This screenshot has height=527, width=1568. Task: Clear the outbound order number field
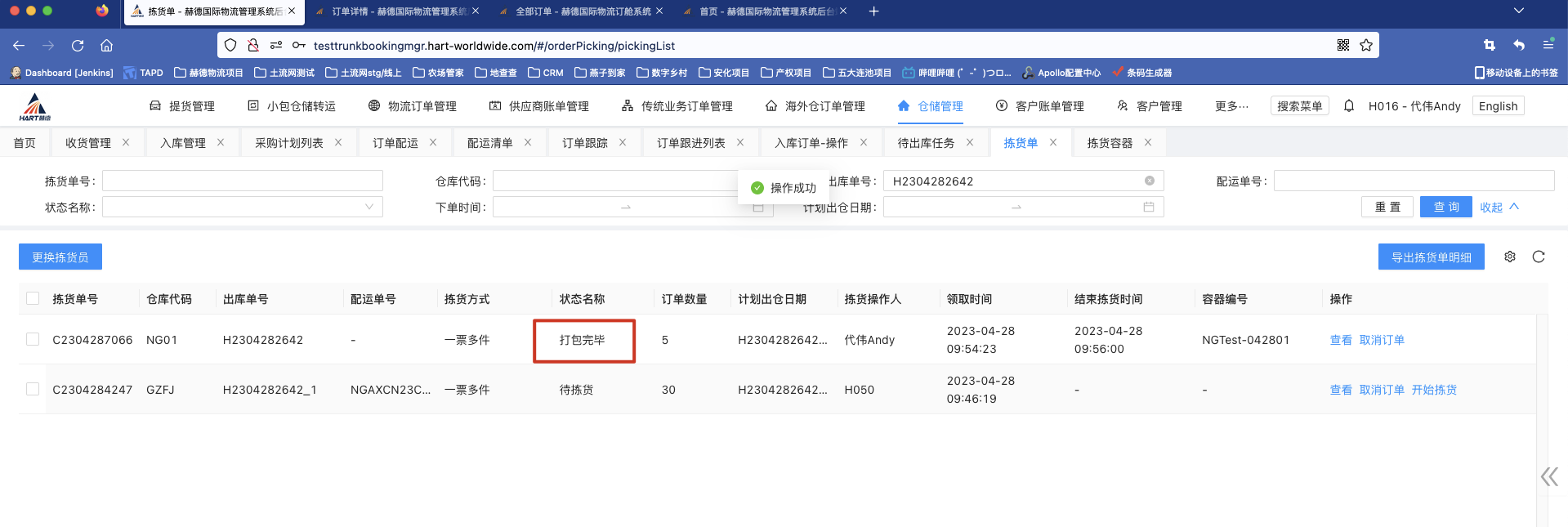1149,181
